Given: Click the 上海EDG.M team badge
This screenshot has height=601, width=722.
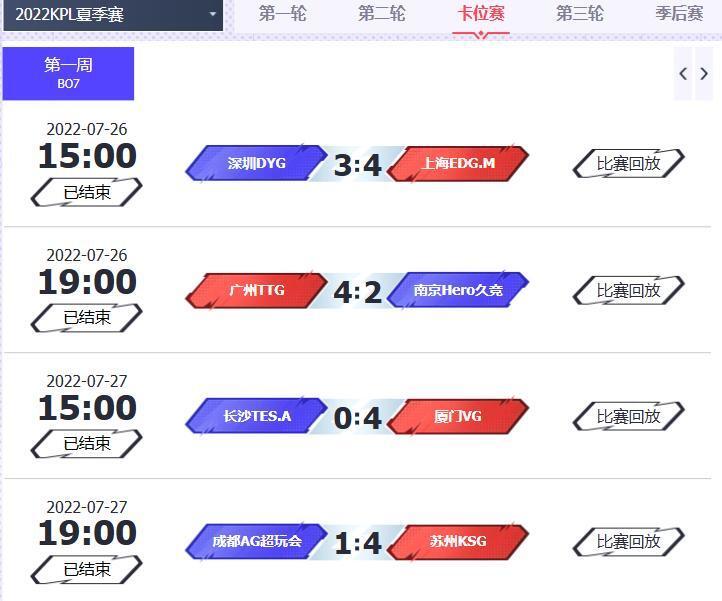Looking at the screenshot, I should (458, 163).
